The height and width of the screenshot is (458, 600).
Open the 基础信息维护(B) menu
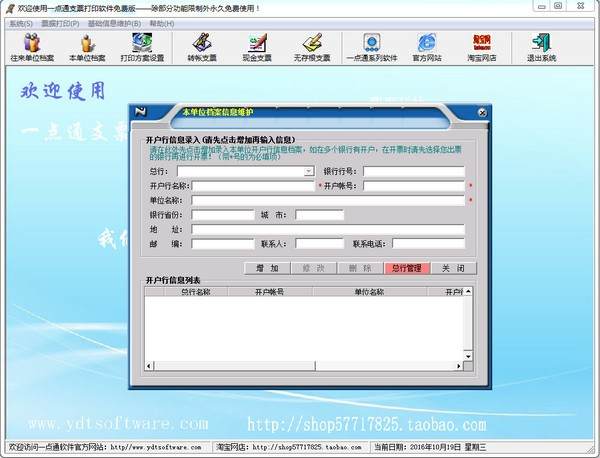click(114, 24)
